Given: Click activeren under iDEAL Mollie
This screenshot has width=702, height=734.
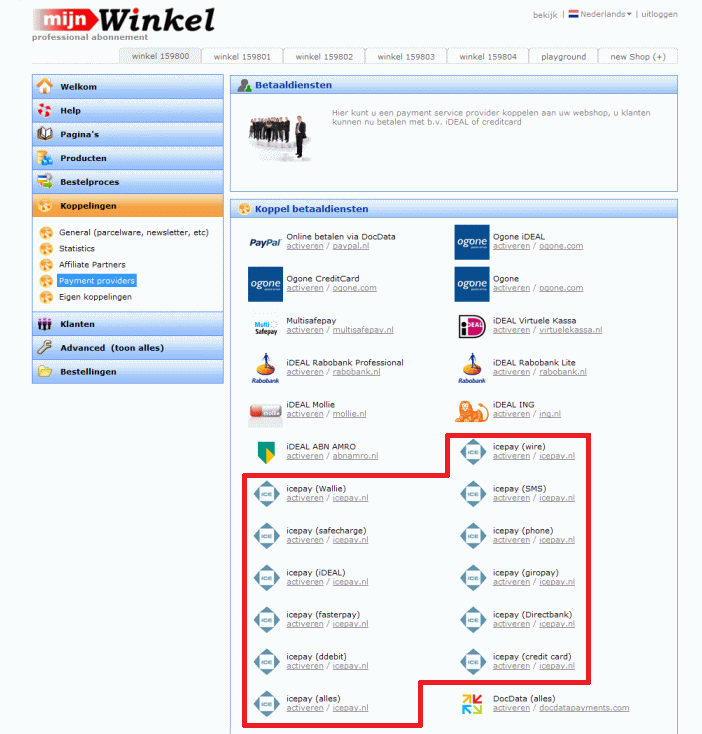Looking at the screenshot, I should pyautogui.click(x=305, y=414).
